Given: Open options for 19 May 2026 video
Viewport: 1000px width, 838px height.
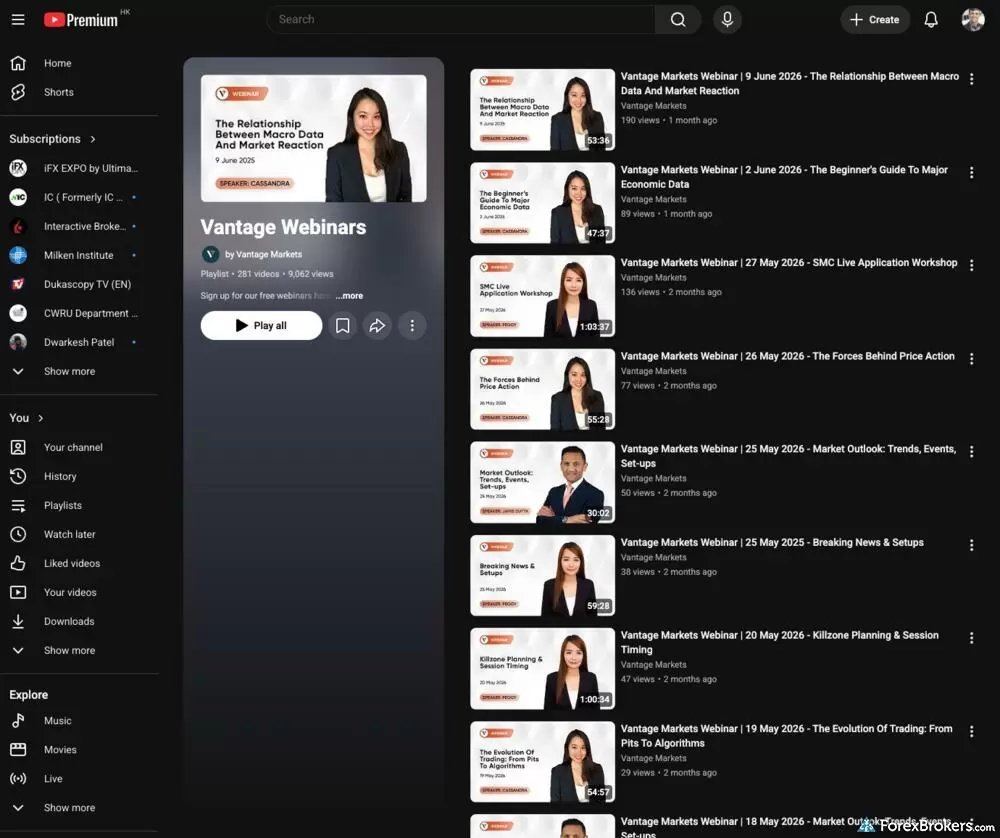Looking at the screenshot, I should [x=971, y=732].
